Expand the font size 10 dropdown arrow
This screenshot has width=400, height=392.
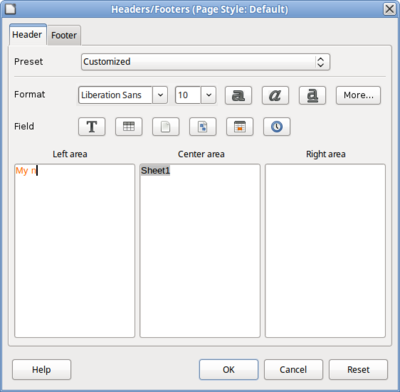209,95
